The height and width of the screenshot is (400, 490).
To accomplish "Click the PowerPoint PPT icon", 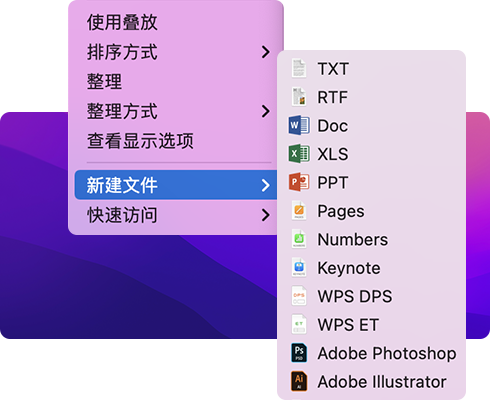I will [299, 182].
